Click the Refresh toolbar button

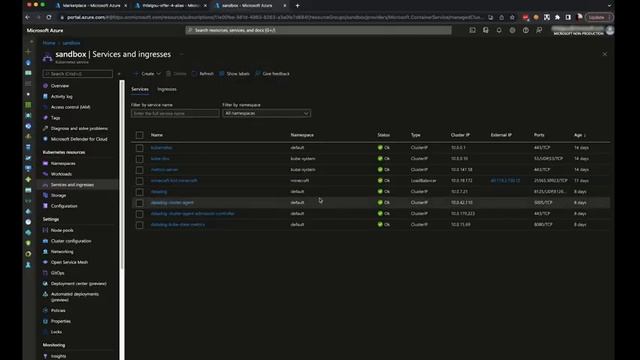click(203, 73)
